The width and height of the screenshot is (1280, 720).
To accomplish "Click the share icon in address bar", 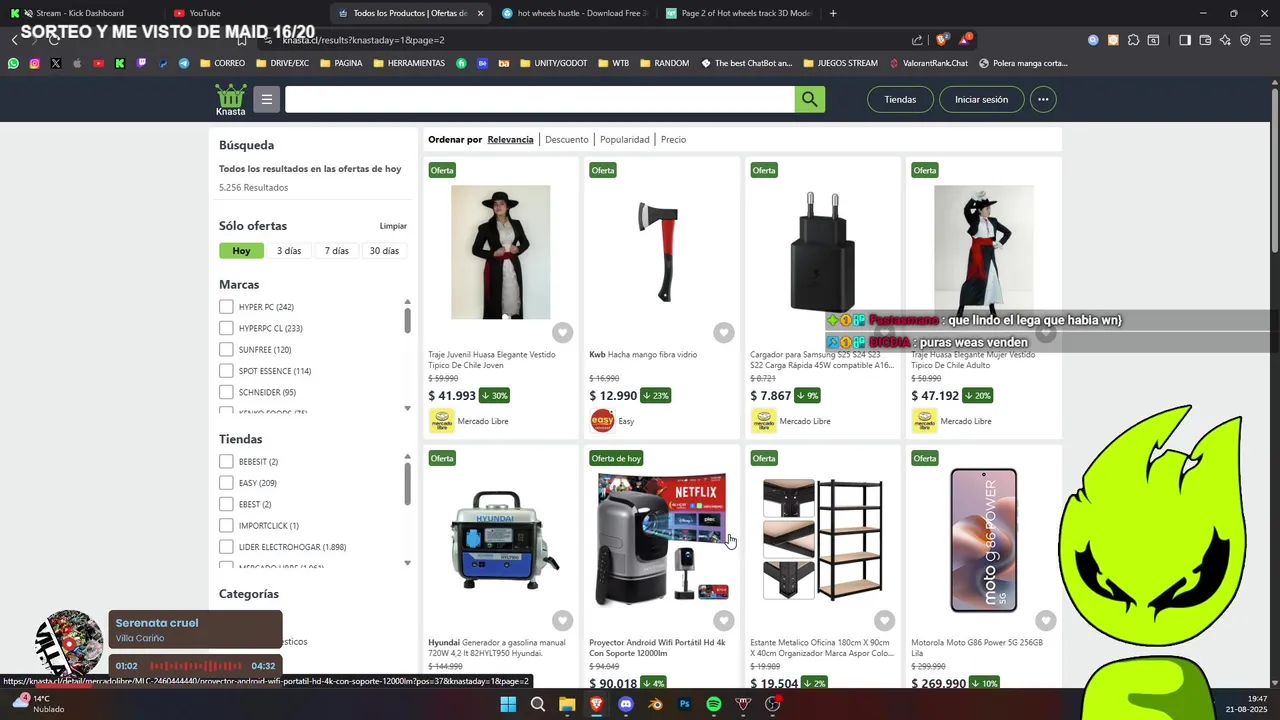I will (917, 40).
